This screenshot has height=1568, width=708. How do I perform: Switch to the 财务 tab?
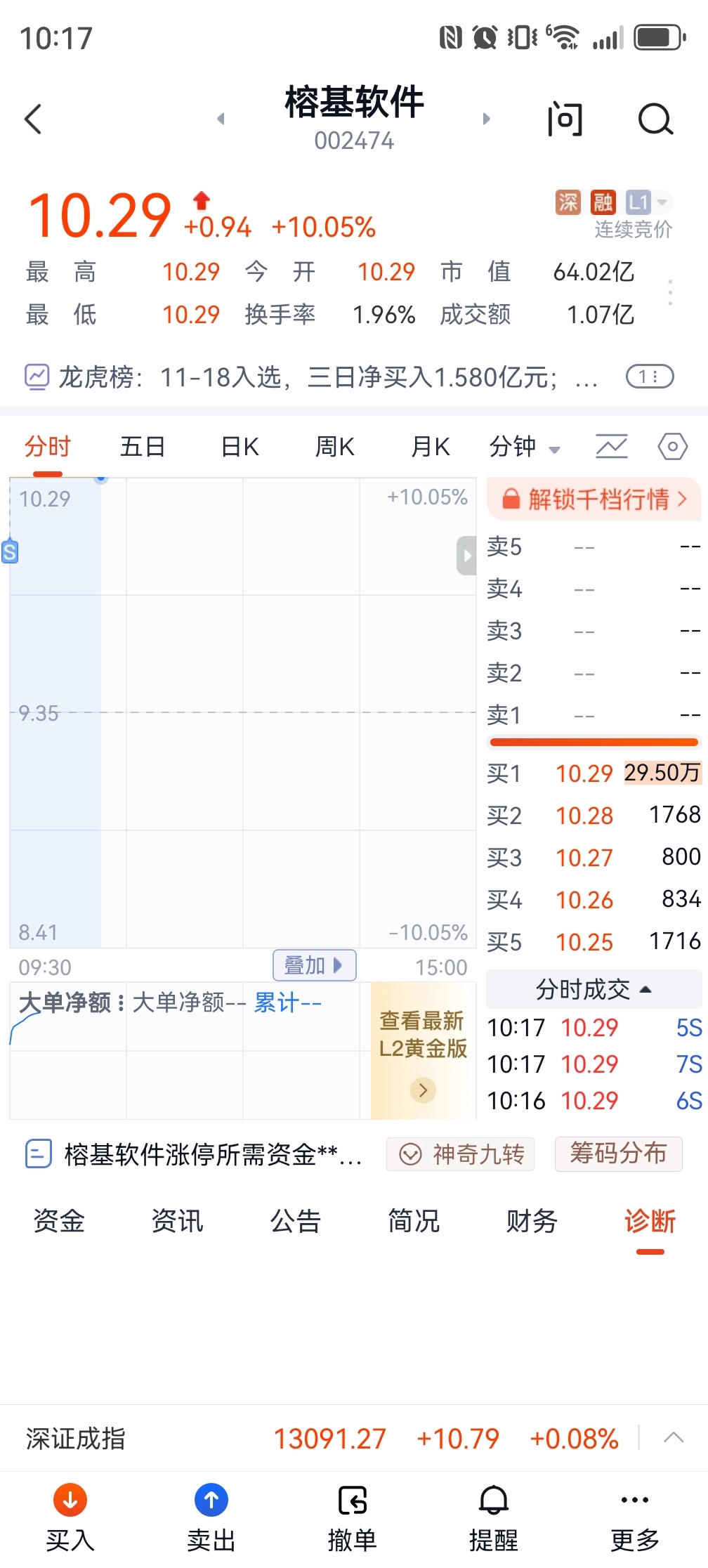pos(532,1221)
